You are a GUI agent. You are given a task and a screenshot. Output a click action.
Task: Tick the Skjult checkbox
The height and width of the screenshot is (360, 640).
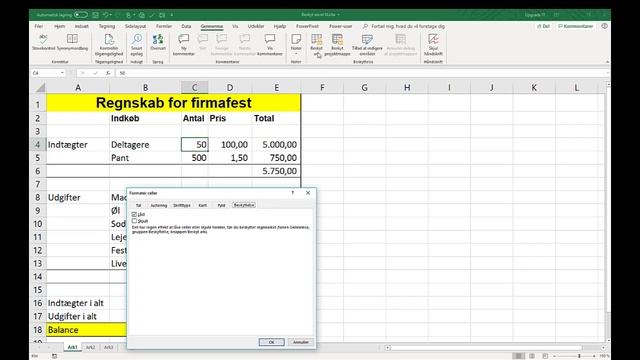(x=134, y=221)
